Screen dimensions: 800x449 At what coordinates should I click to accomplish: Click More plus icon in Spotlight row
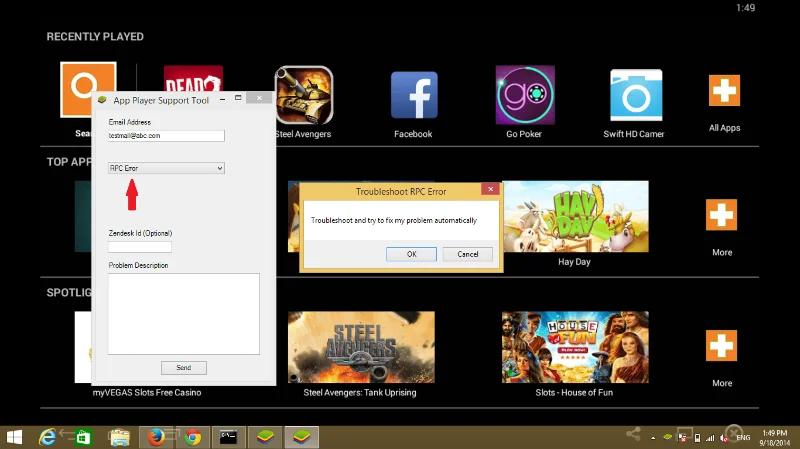click(x=721, y=345)
